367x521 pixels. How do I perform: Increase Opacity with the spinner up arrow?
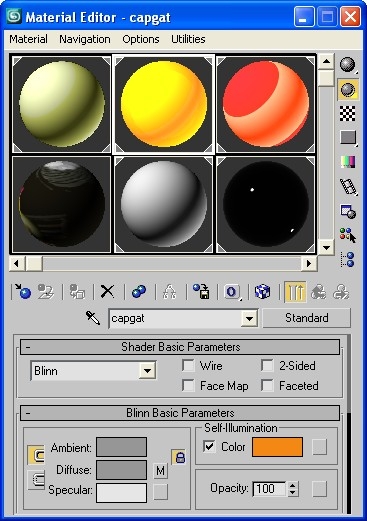(293, 485)
